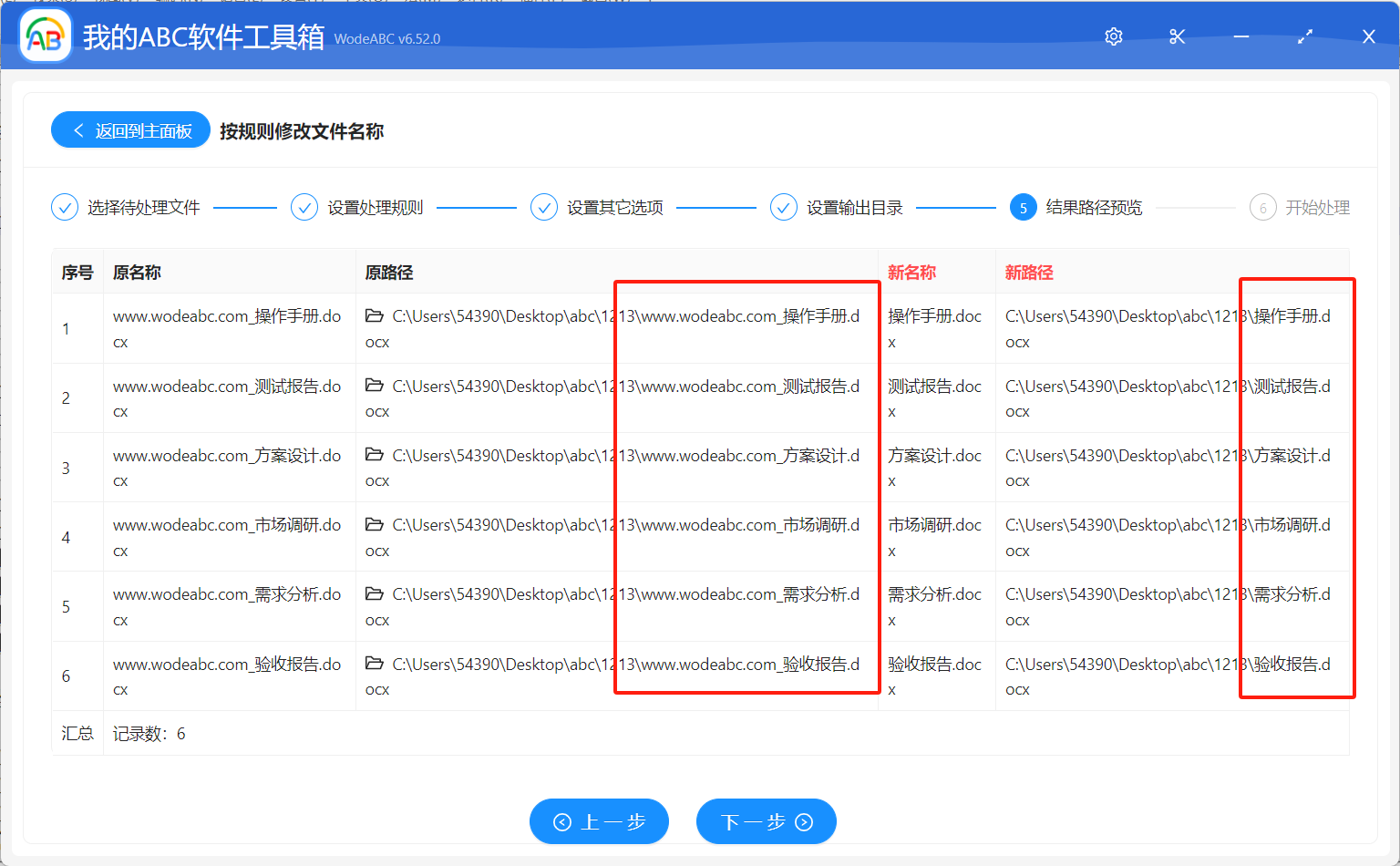Viewport: 1400px width, 866px height.
Task: Open folder icon for 验收报告 original path
Action: [375, 664]
